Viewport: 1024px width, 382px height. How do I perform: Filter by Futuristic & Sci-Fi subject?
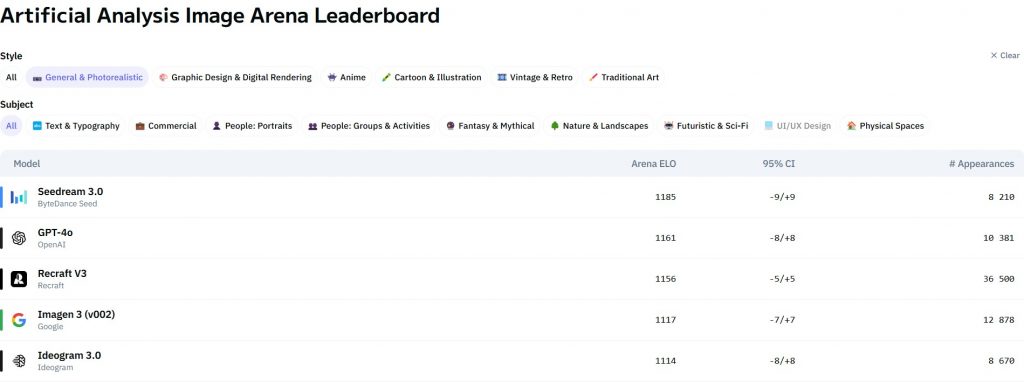706,125
